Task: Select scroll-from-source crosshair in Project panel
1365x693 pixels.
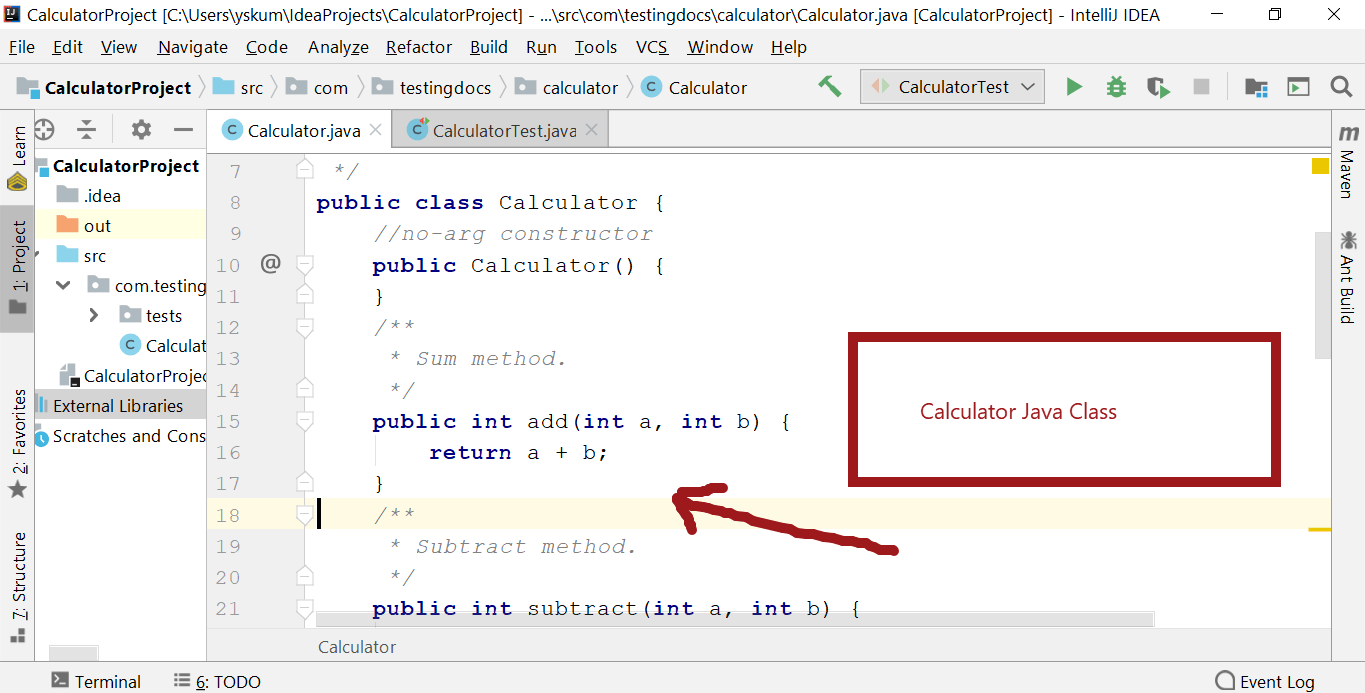Action: tap(44, 129)
